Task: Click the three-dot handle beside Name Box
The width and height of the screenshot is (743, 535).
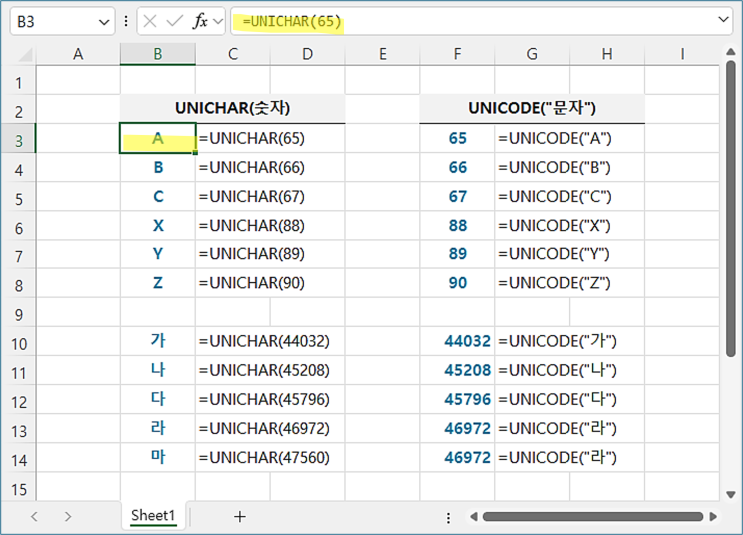Action: (x=126, y=21)
